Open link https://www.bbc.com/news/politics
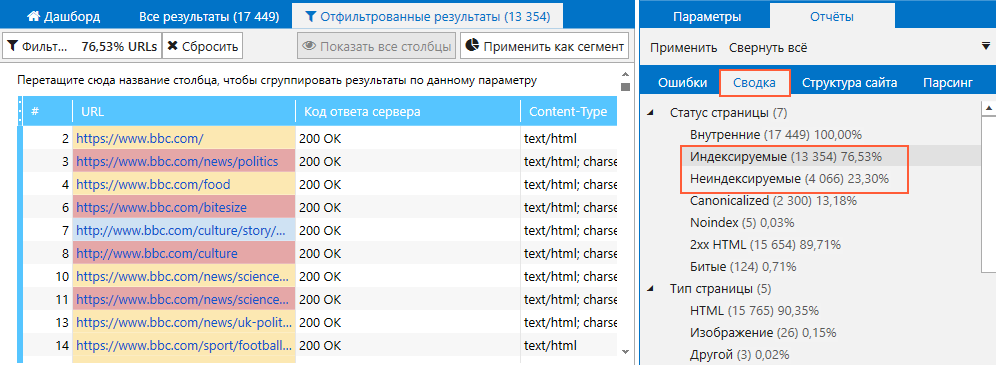This screenshot has height=365, width=996. click(177, 161)
